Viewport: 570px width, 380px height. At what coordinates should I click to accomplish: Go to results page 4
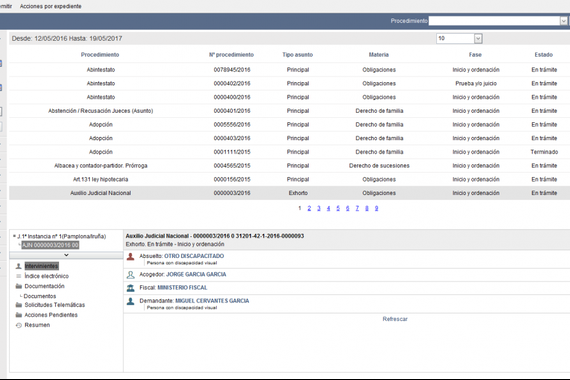pos(328,208)
